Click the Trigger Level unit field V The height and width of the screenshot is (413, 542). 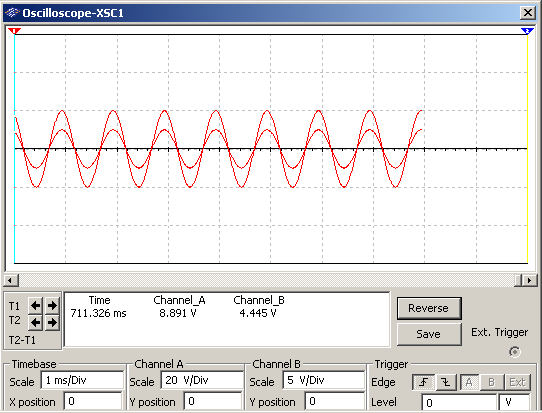(x=514, y=403)
